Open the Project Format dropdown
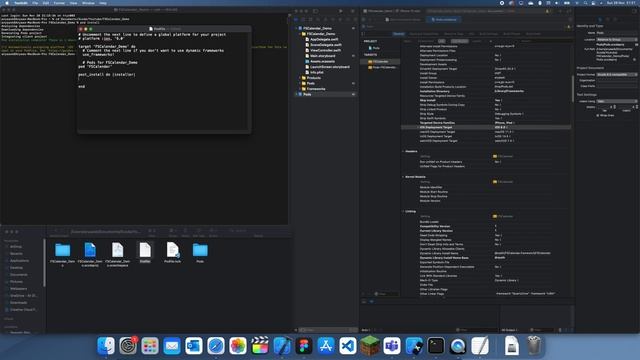Viewport: 640px width, 360px height. click(617, 75)
